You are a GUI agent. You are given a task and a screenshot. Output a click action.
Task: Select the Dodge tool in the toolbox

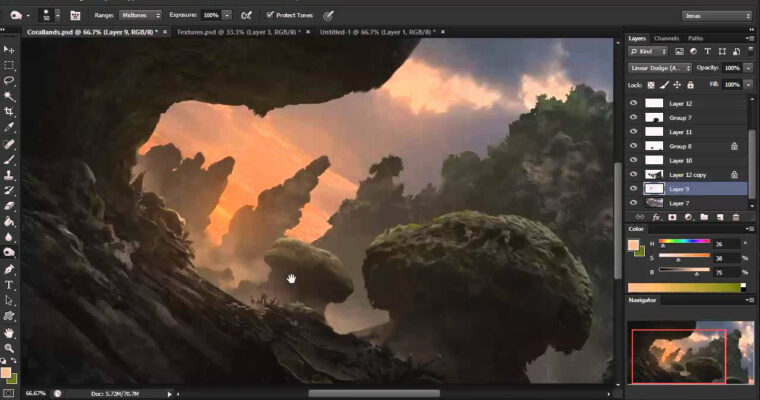pyautogui.click(x=9, y=253)
